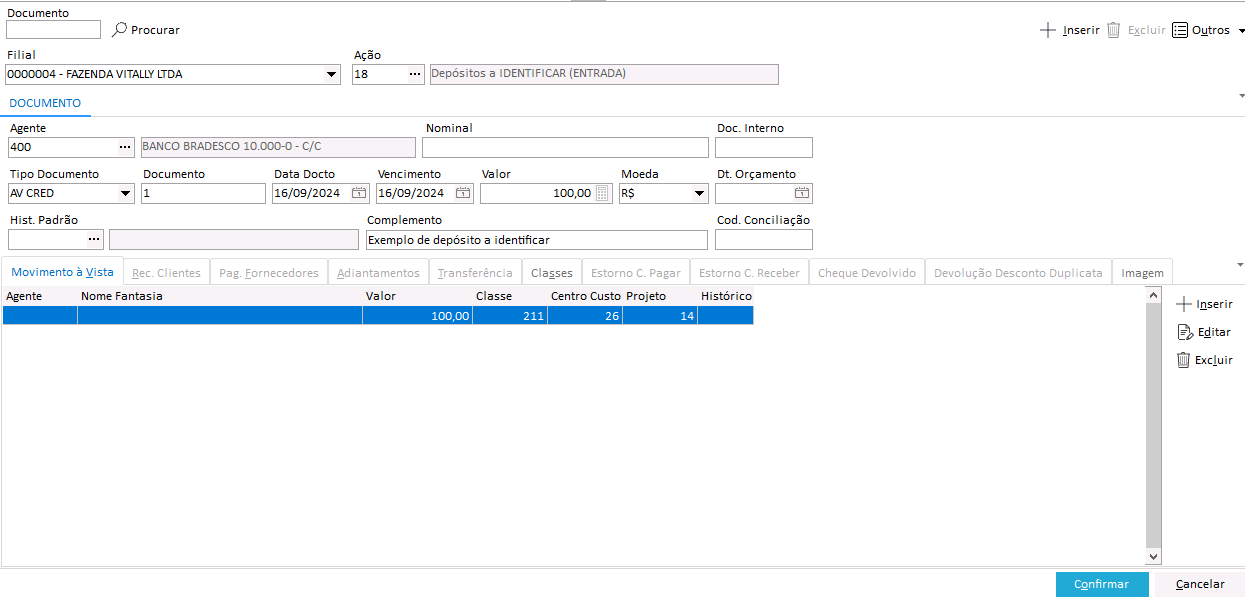Select the row cell with value 100,00
Viewport: 1245px width, 600px height.
click(x=417, y=315)
